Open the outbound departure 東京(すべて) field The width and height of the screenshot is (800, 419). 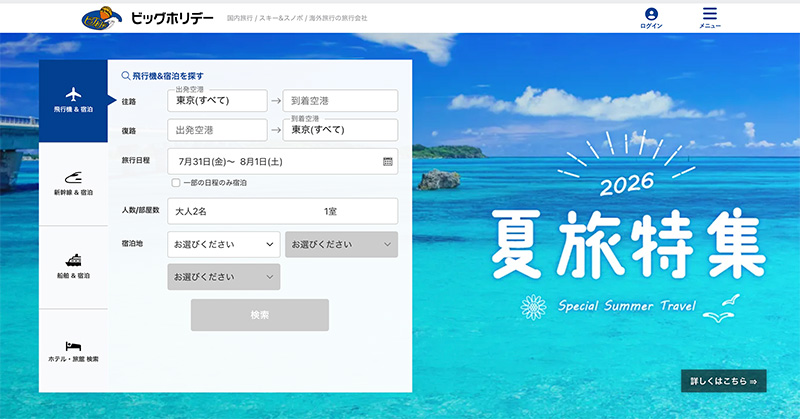[217, 101]
